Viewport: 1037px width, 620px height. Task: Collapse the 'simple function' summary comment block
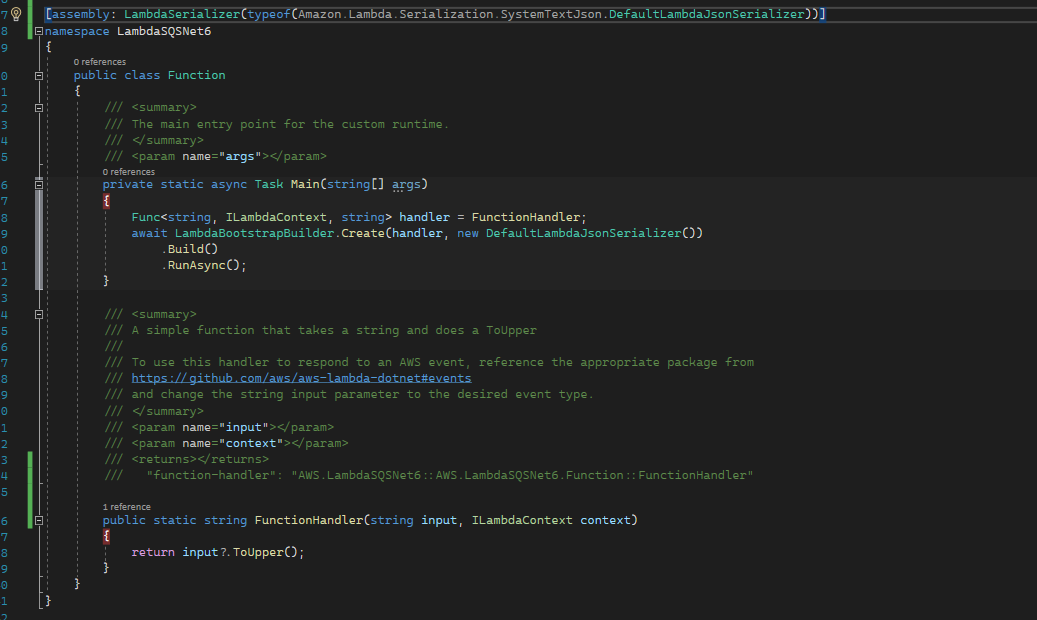38,315
